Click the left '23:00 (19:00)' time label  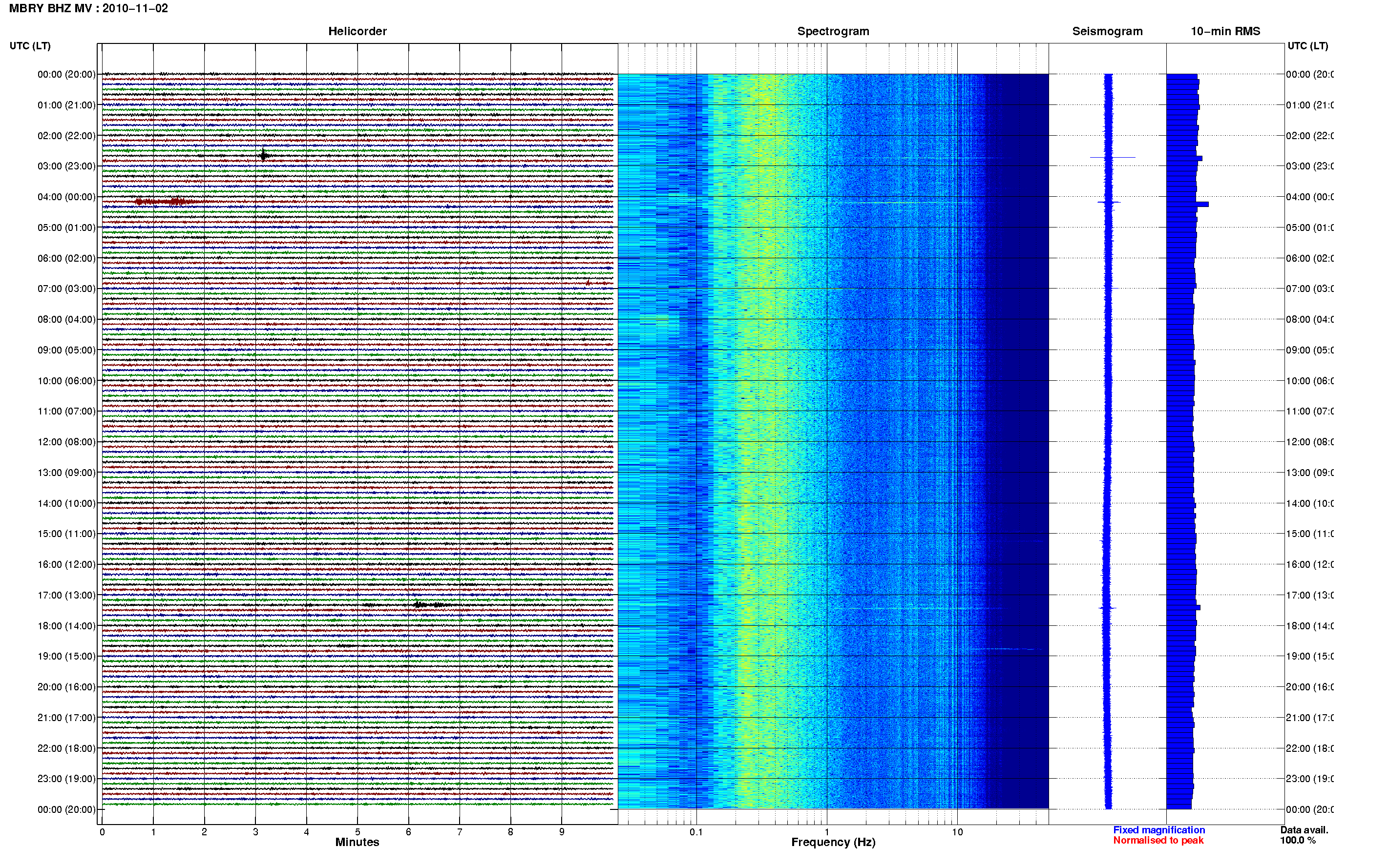coord(66,779)
